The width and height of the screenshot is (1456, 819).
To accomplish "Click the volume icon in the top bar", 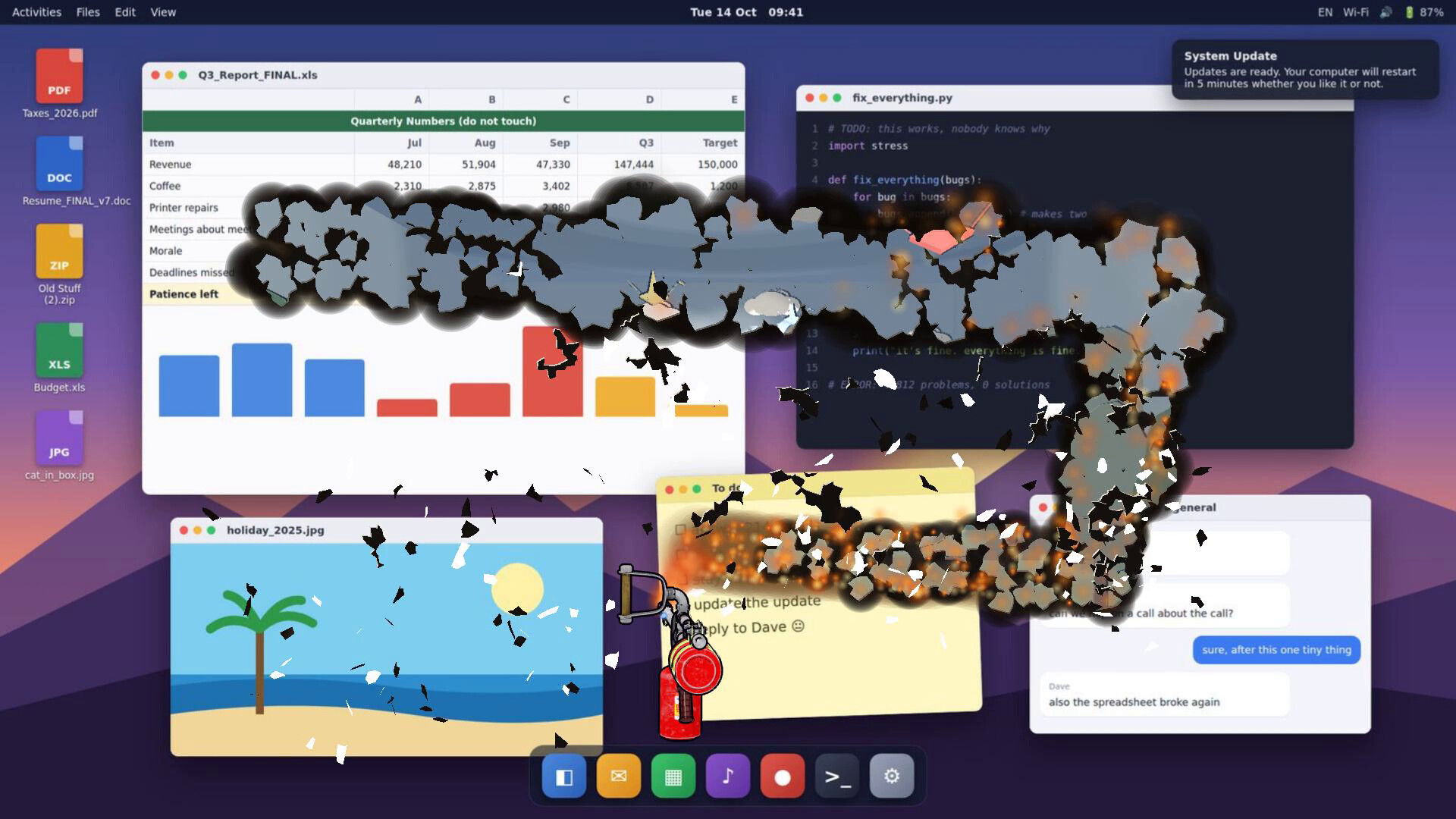I will point(1385,12).
